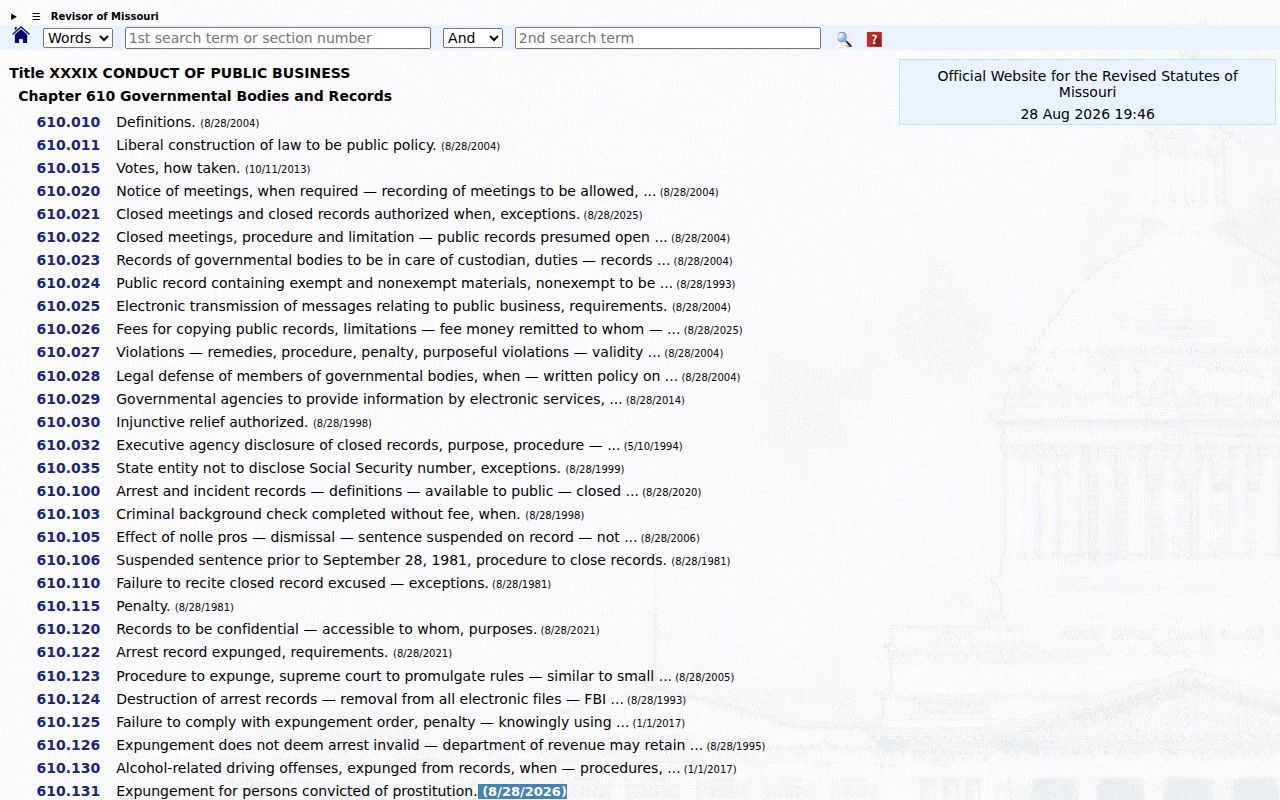Focus the 2nd search term field
1280x800 pixels.
pos(668,38)
